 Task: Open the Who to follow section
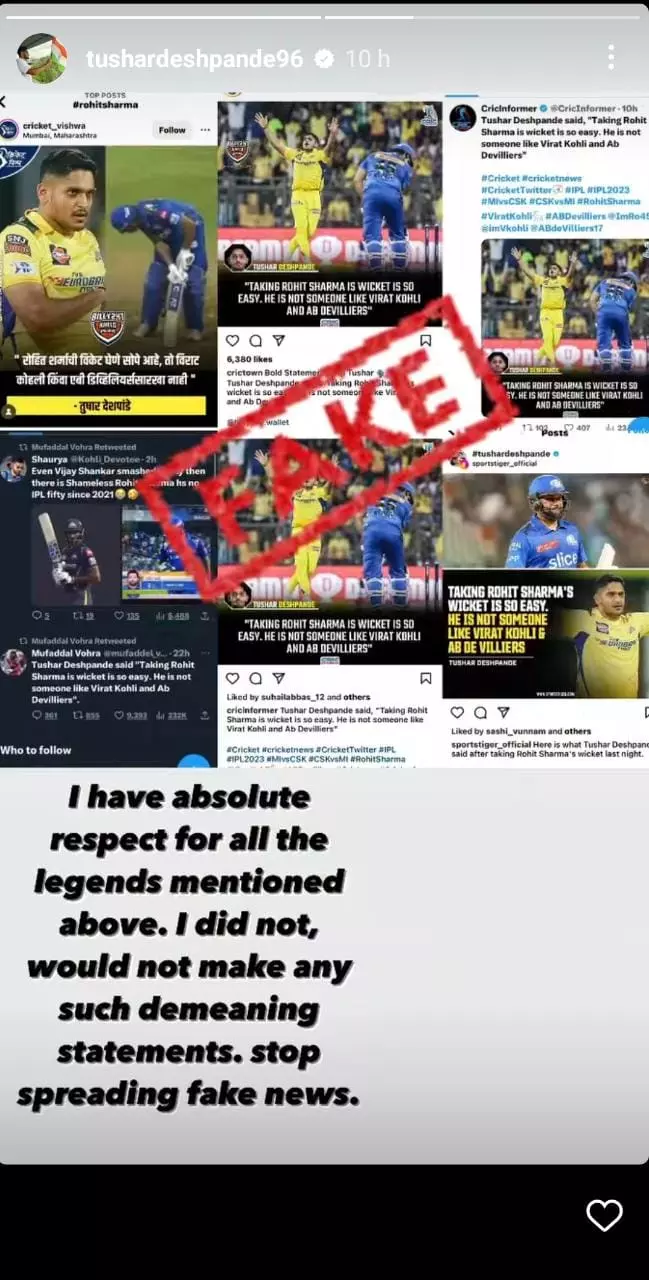[35, 750]
